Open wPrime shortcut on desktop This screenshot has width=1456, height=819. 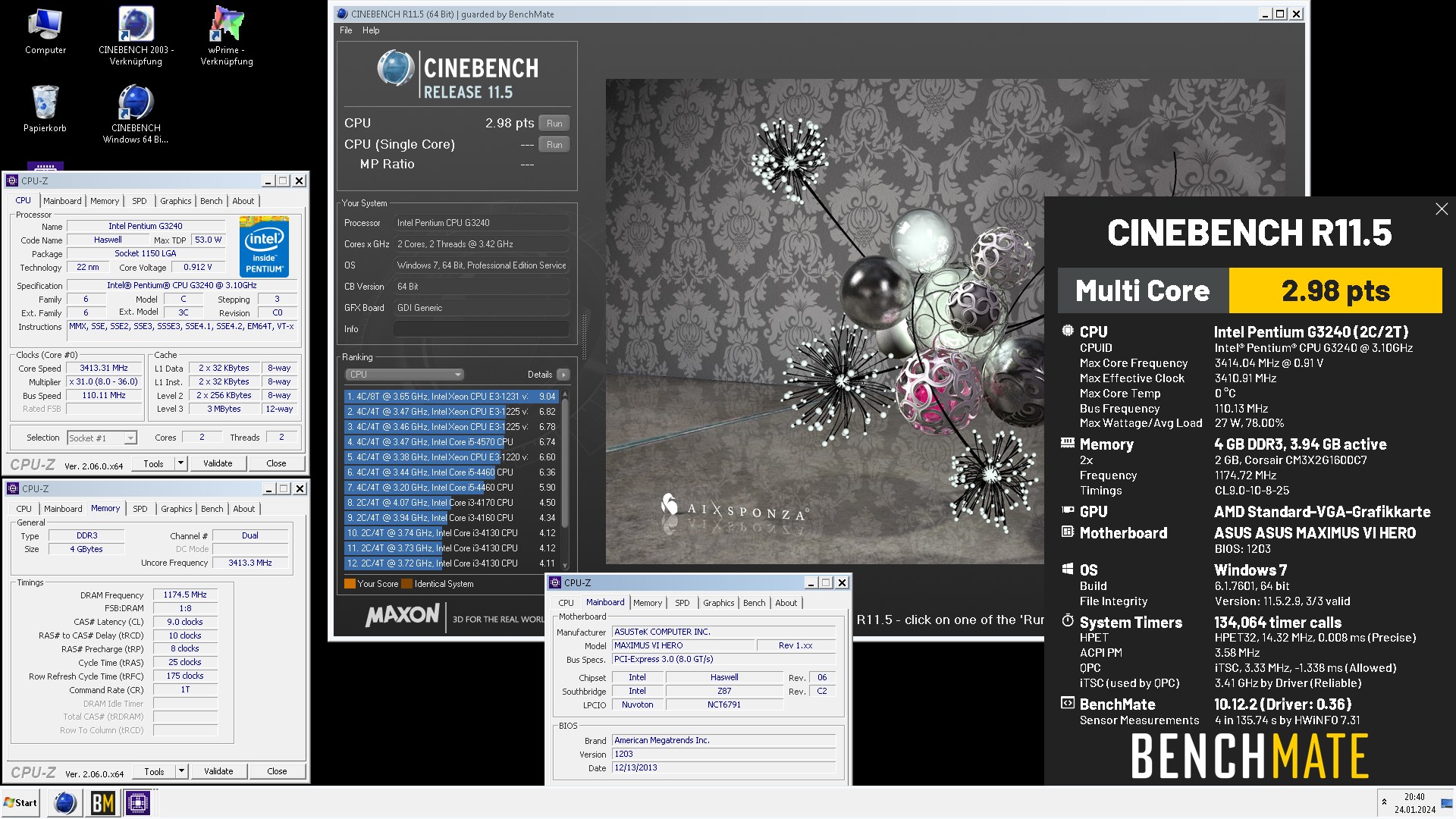pyautogui.click(x=227, y=36)
